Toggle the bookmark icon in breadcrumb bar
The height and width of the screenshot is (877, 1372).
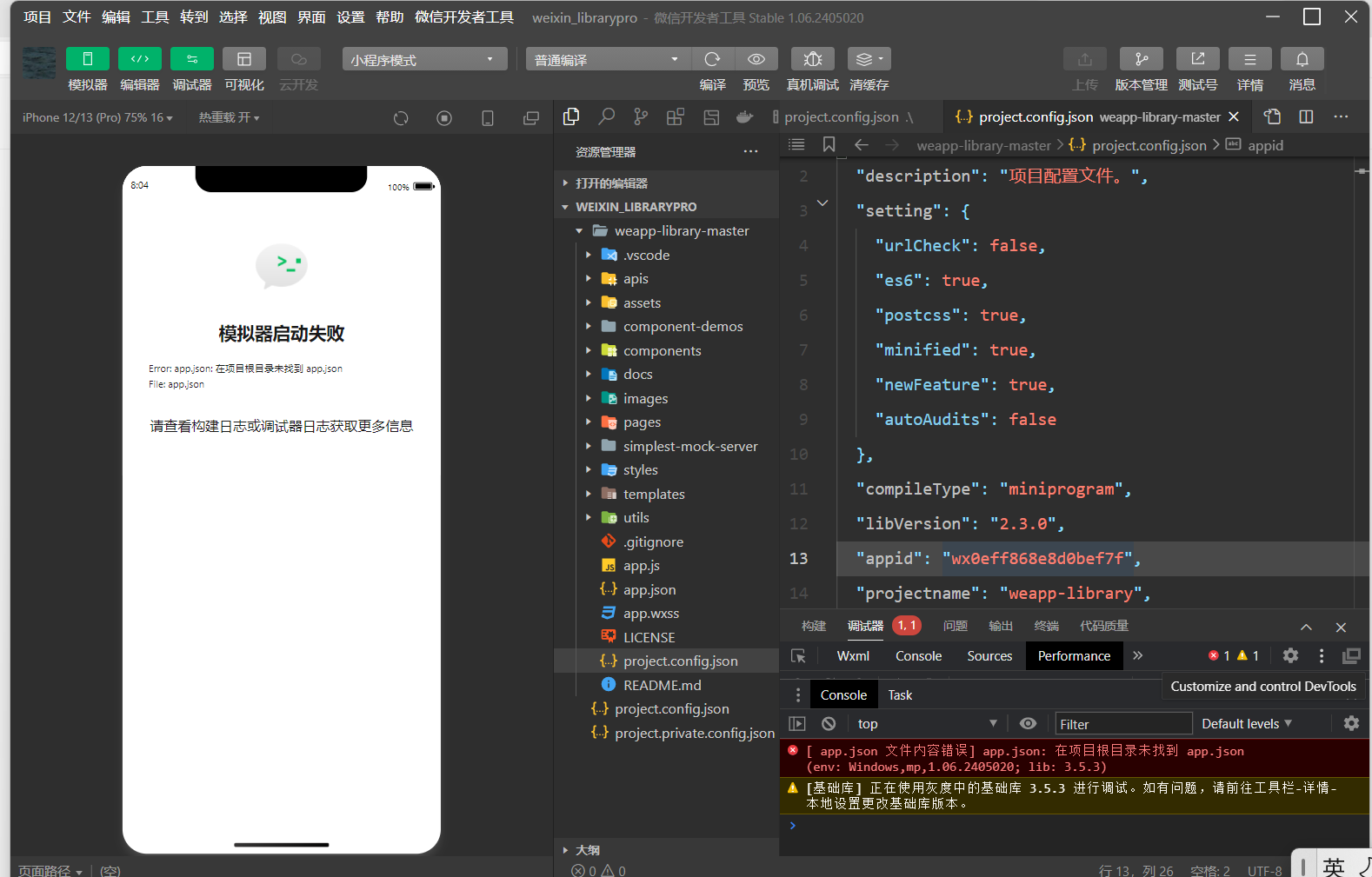(x=829, y=144)
